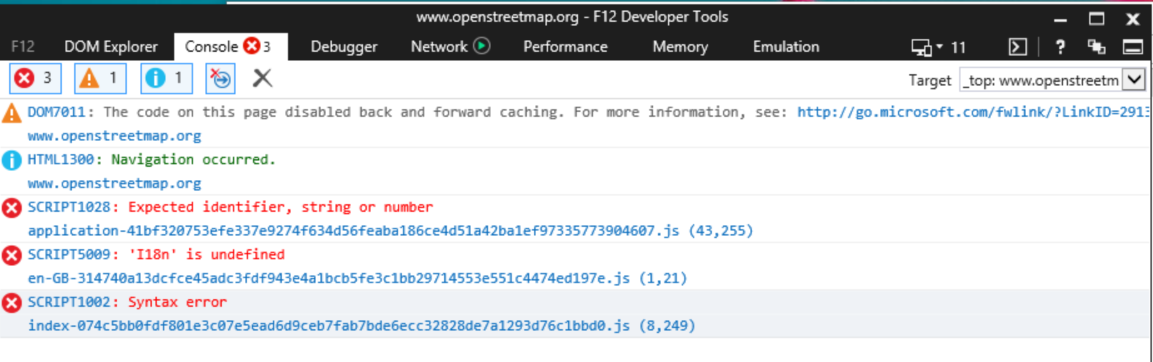Open the document mode 11 dropdown
1153x362 pixels.
tap(938, 47)
